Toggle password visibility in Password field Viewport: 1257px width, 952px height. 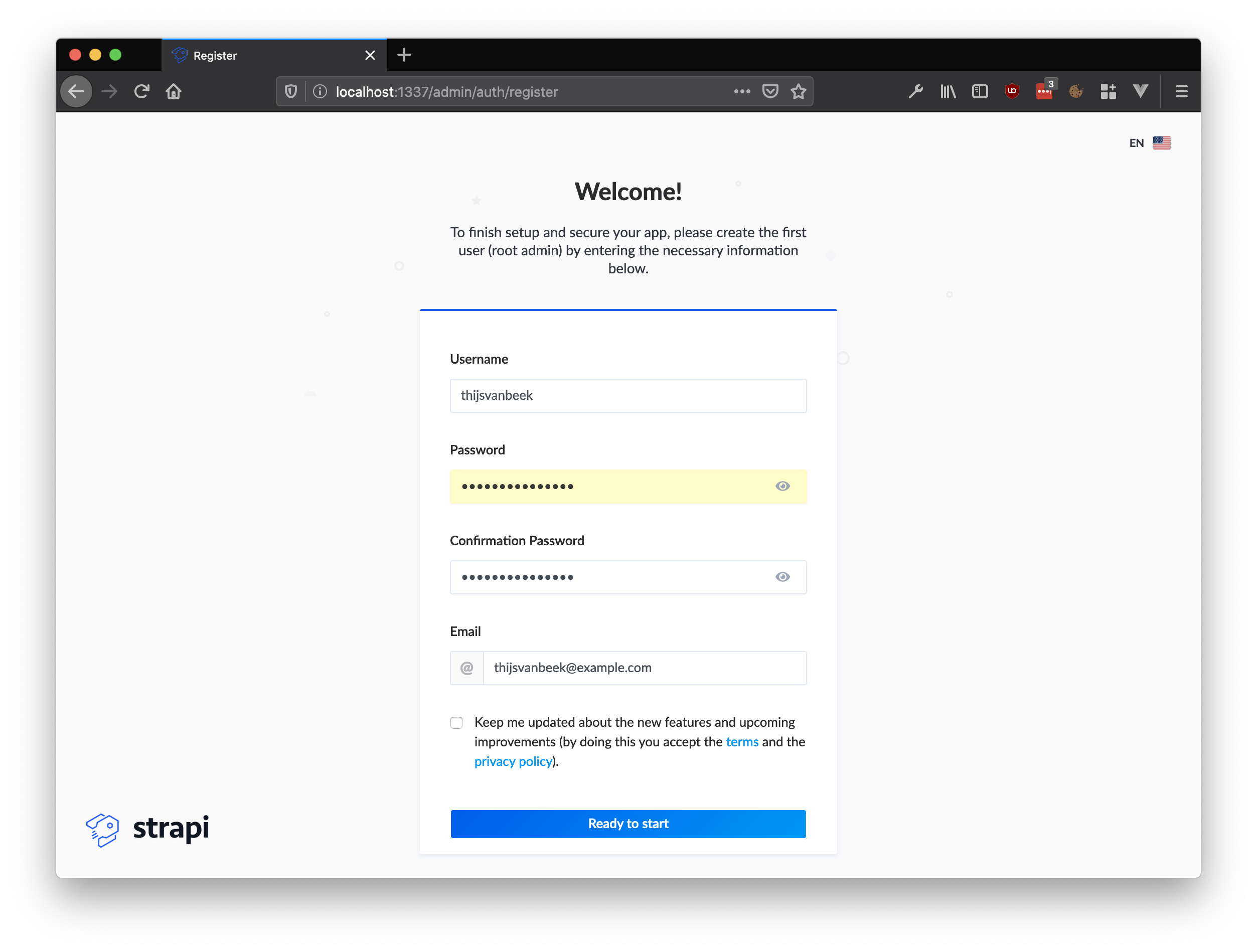click(x=783, y=485)
